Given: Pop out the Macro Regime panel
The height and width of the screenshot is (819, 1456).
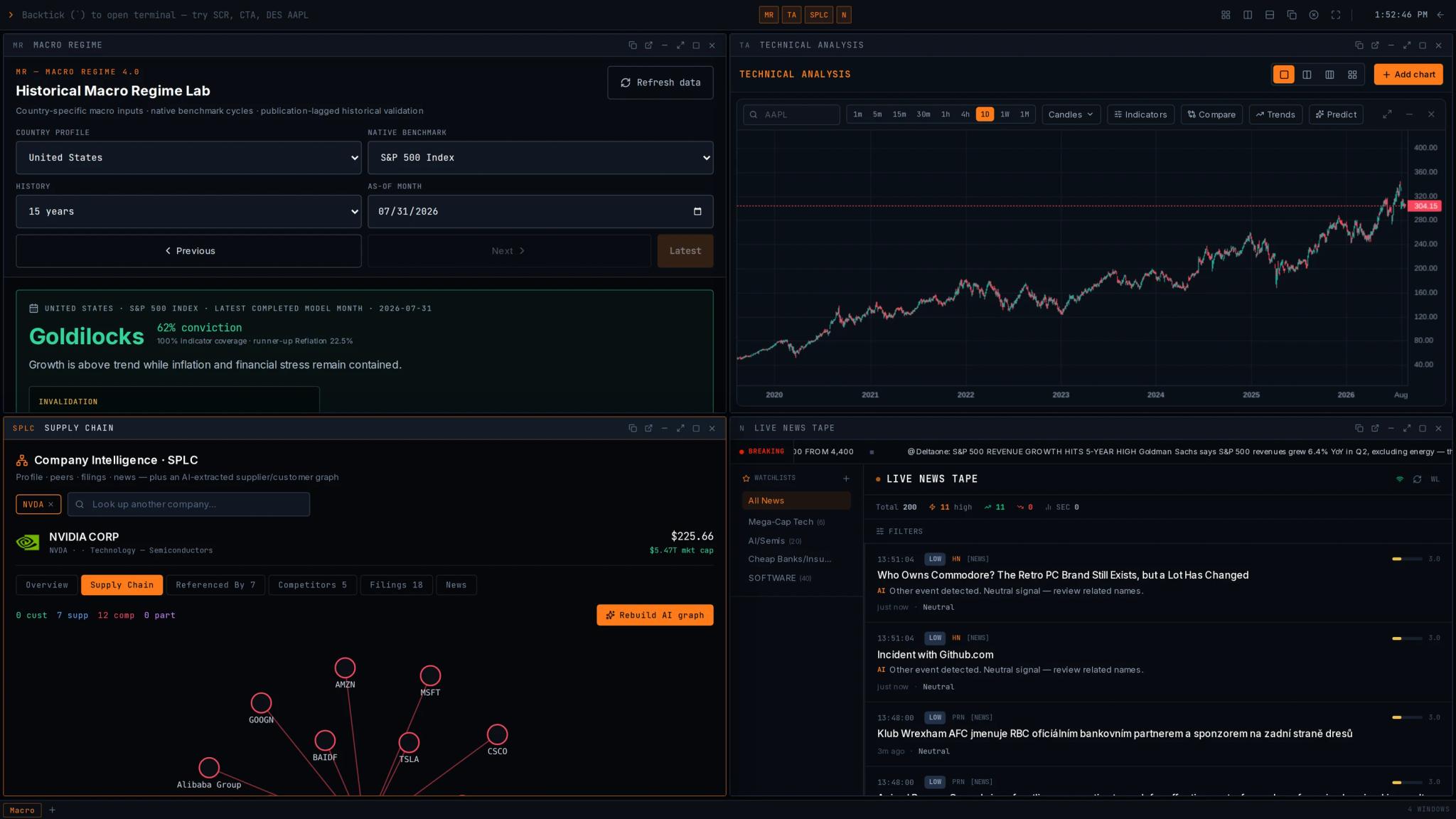Looking at the screenshot, I should tap(648, 45).
